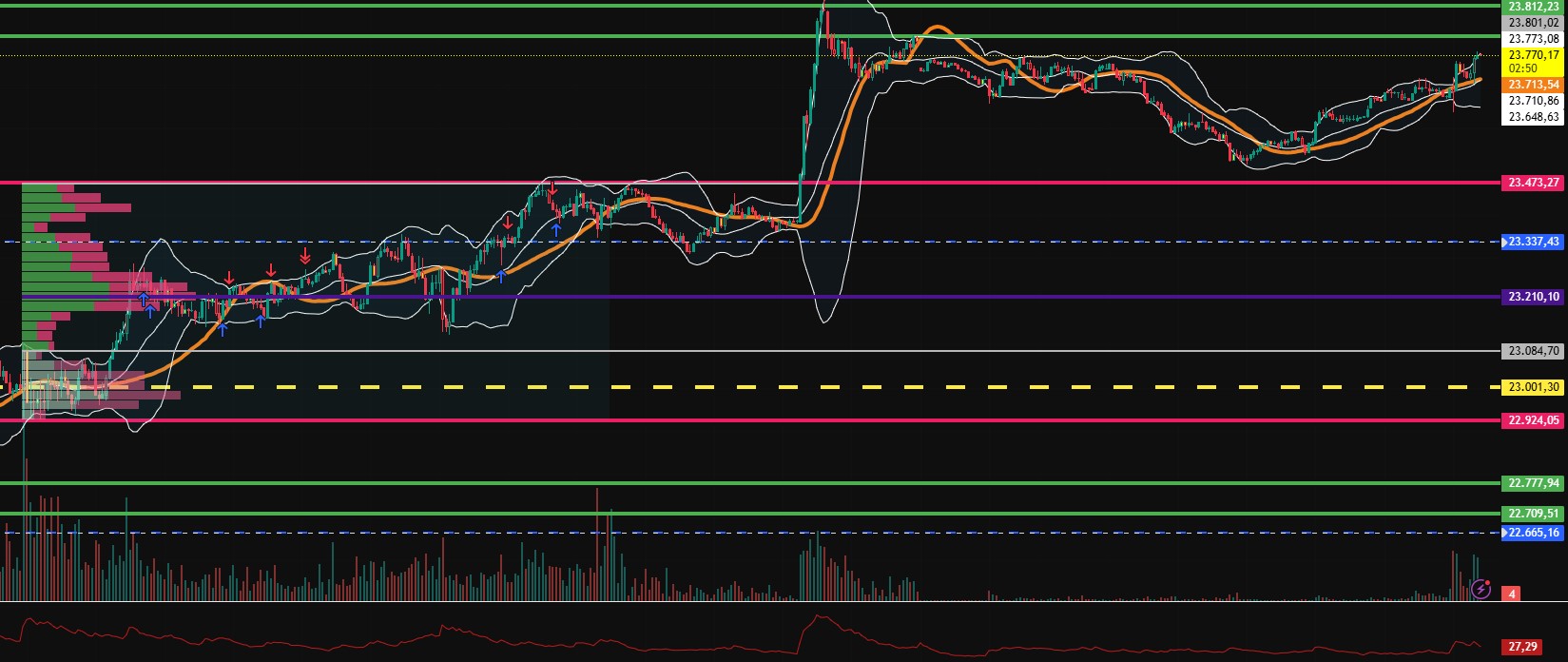Click the red number 4 badge

coord(1512,594)
